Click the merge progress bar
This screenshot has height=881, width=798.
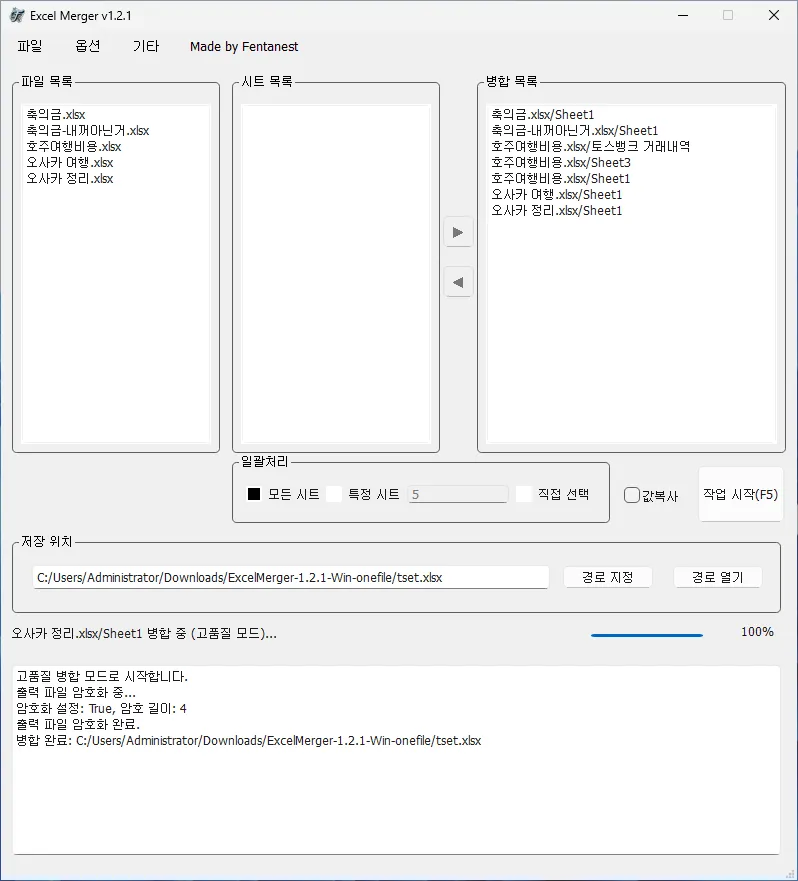pyautogui.click(x=647, y=635)
